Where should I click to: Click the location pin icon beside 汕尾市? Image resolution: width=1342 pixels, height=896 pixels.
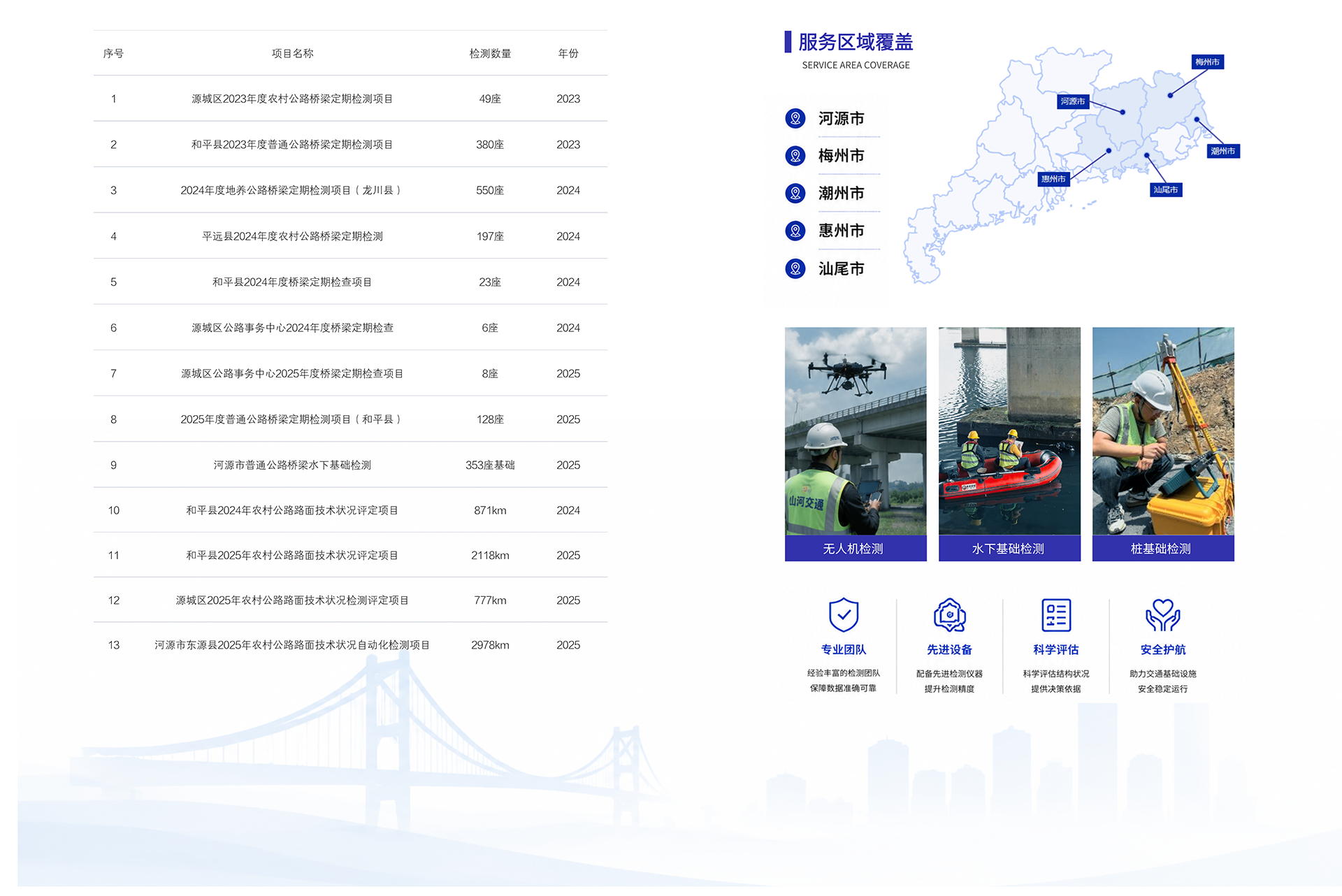[795, 268]
